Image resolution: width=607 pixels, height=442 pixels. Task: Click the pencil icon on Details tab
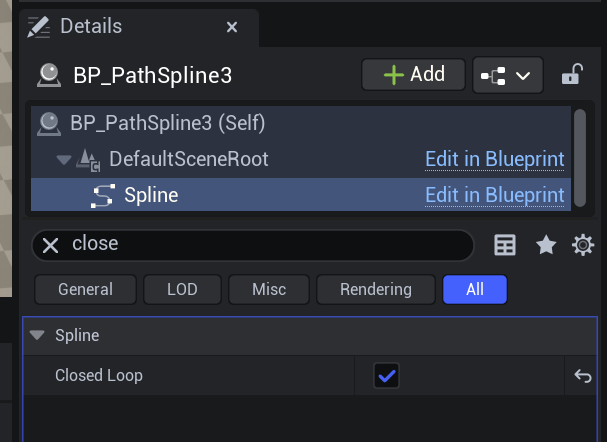point(39,27)
